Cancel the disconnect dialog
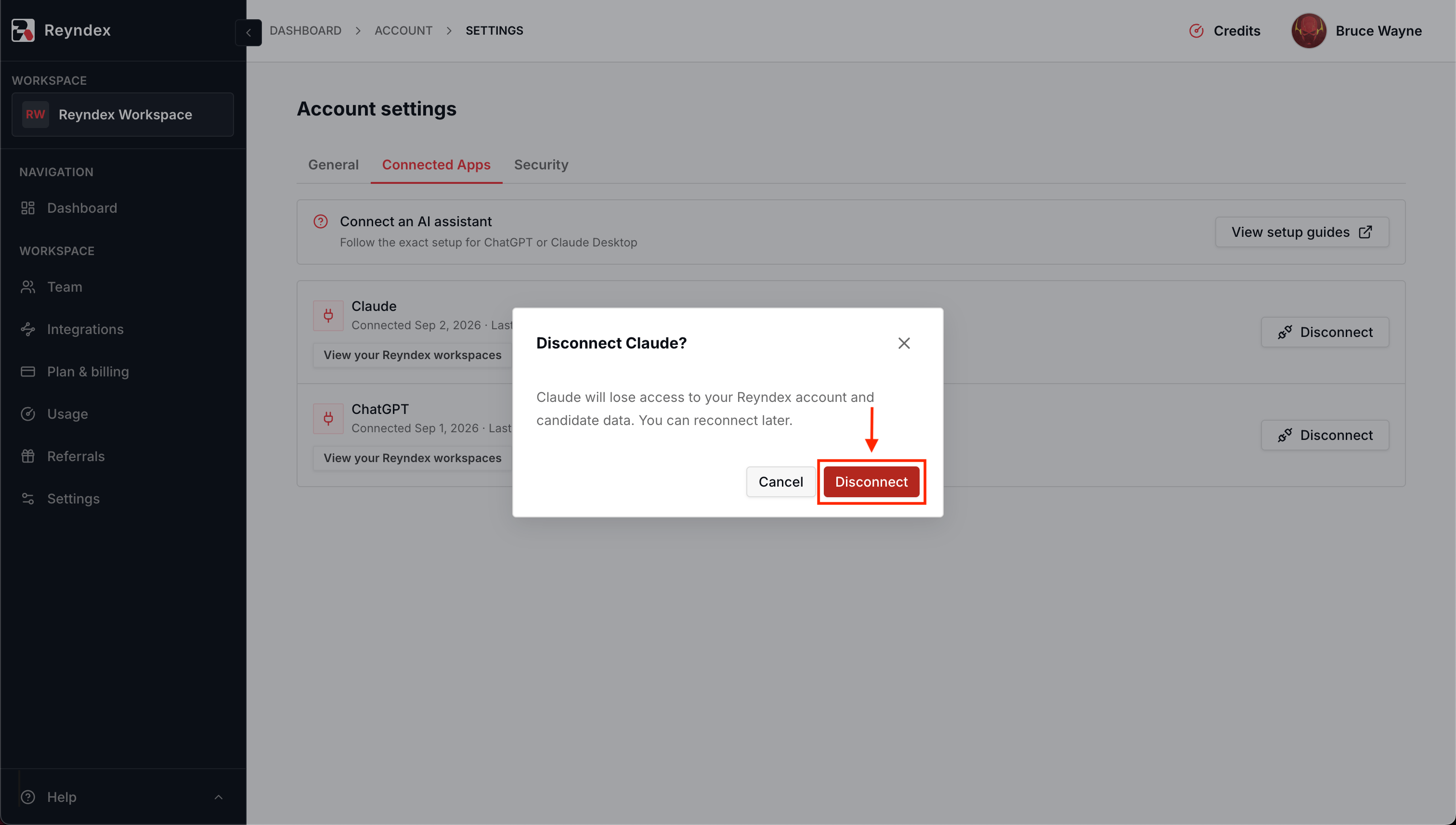1456x825 pixels. tap(780, 482)
